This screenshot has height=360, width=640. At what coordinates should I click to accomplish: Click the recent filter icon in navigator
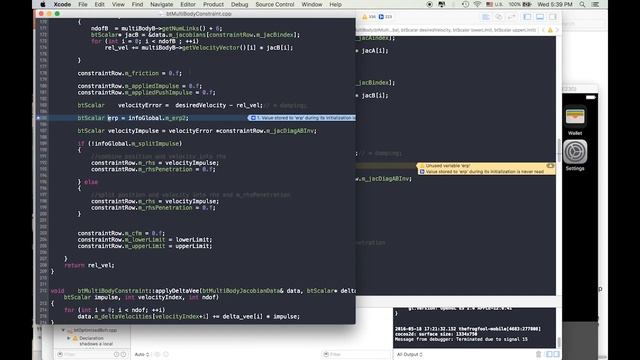click(117, 354)
